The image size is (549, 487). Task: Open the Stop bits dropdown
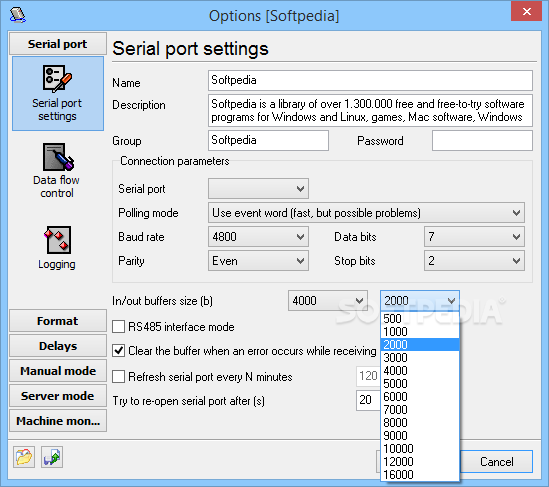474,260
